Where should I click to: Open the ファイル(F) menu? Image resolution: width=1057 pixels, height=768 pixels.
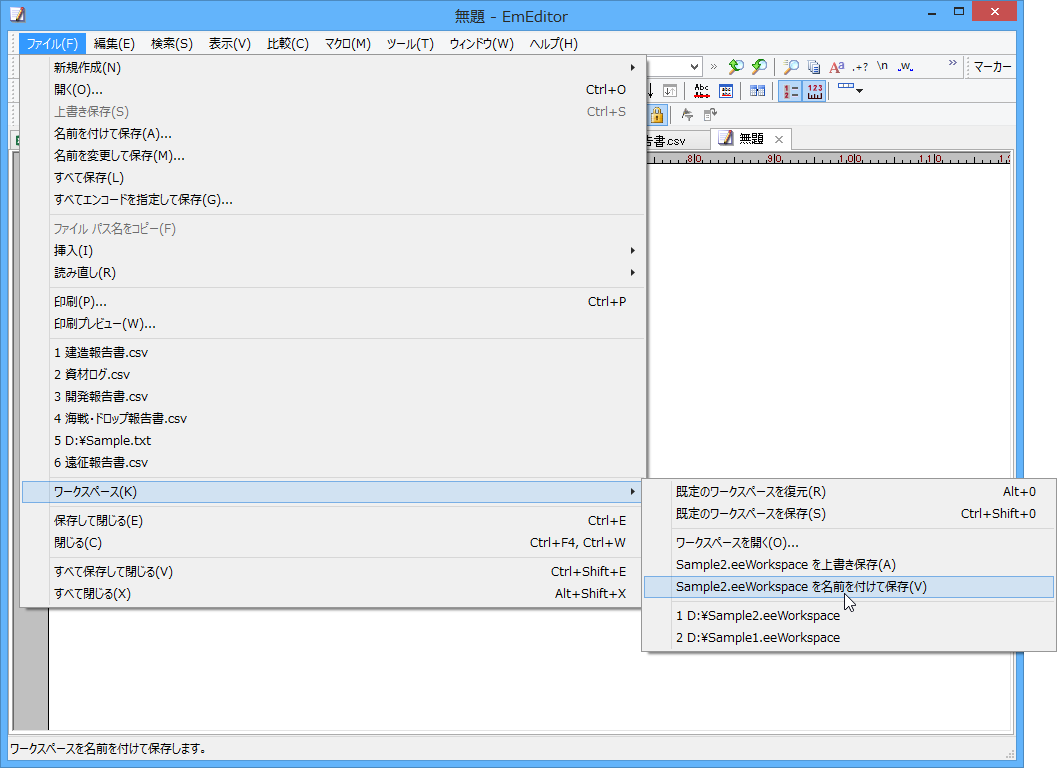(52, 44)
